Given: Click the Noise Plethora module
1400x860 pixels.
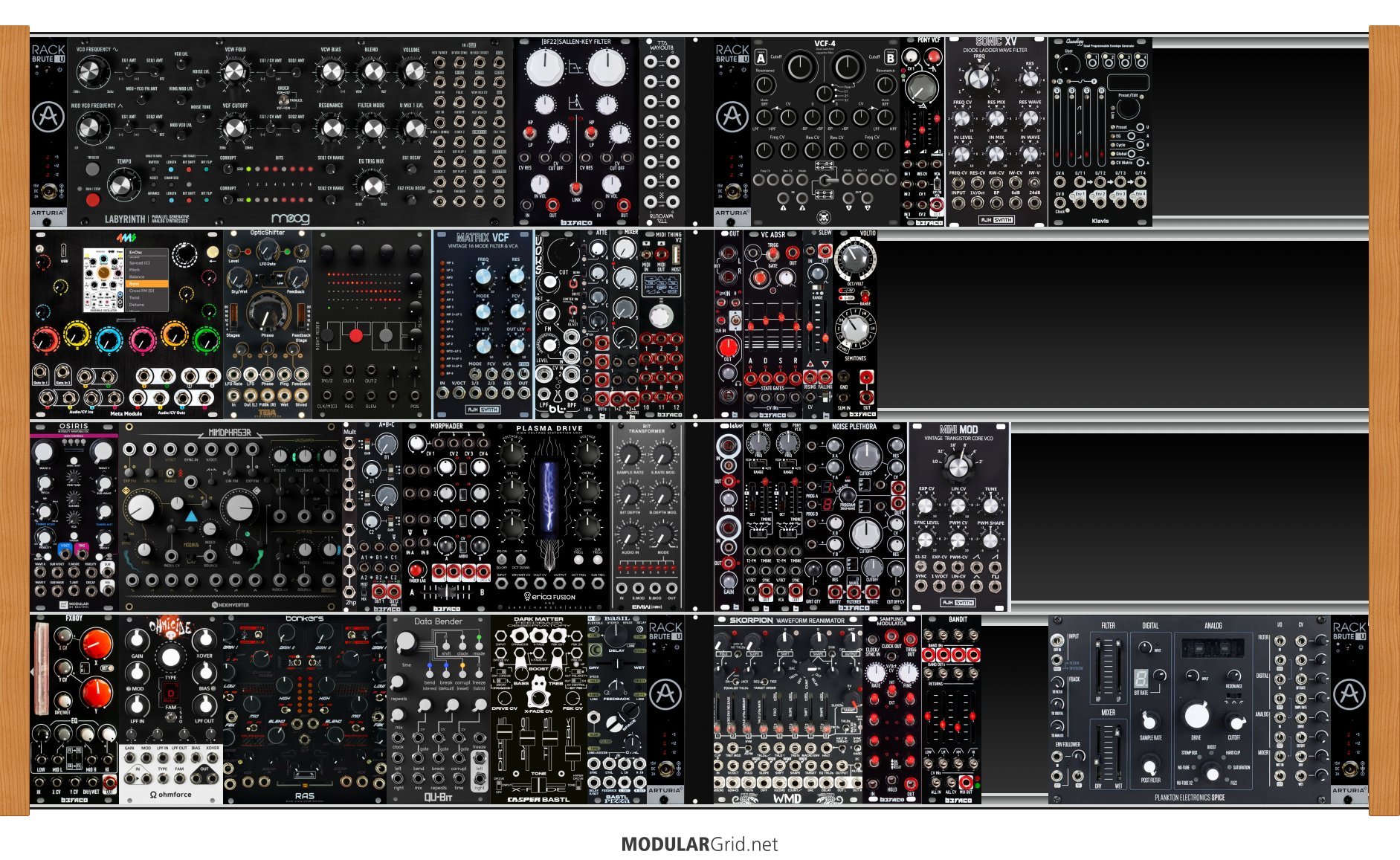Looking at the screenshot, I should click(855, 517).
